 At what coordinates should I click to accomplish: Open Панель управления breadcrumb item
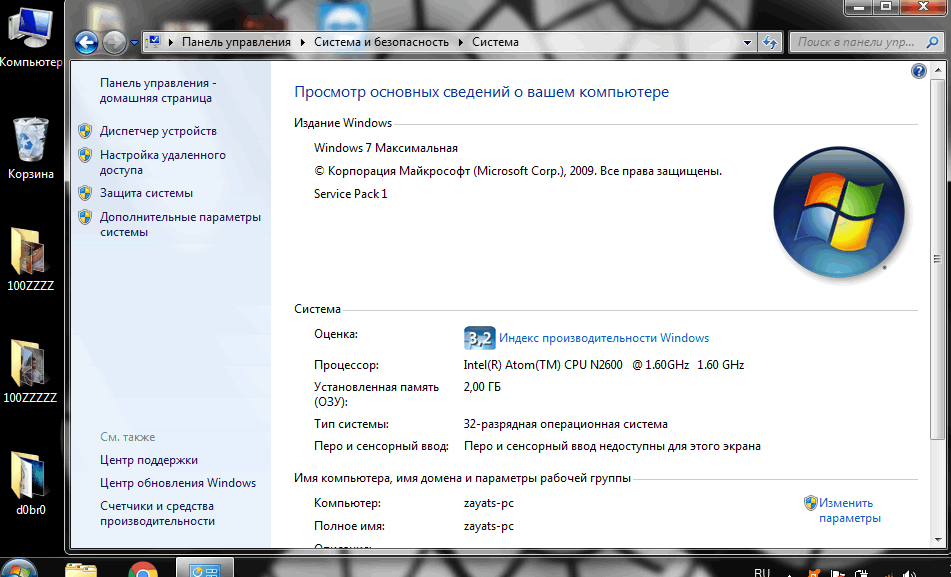tap(236, 42)
